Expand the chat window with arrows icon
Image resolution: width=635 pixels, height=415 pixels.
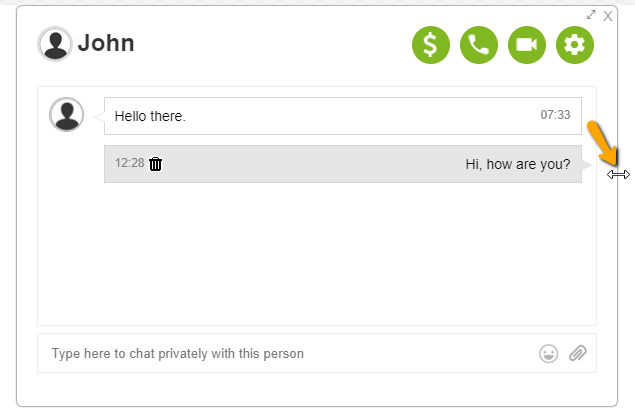pos(591,15)
